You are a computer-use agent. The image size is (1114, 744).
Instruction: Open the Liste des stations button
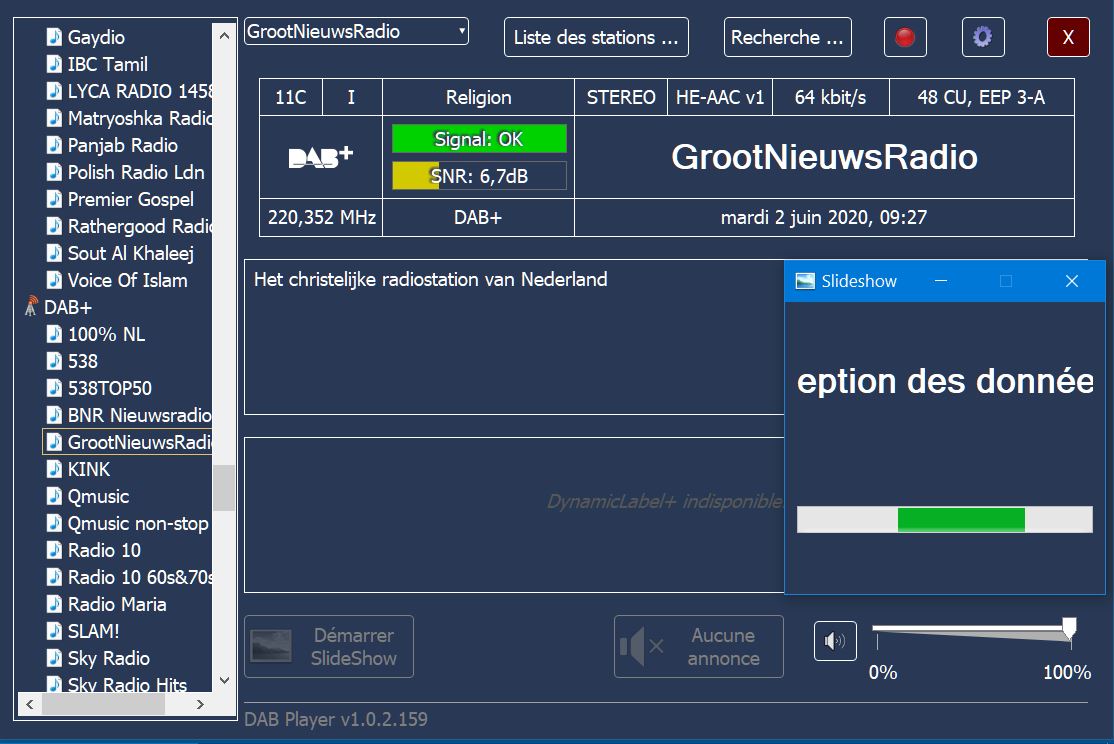[596, 37]
